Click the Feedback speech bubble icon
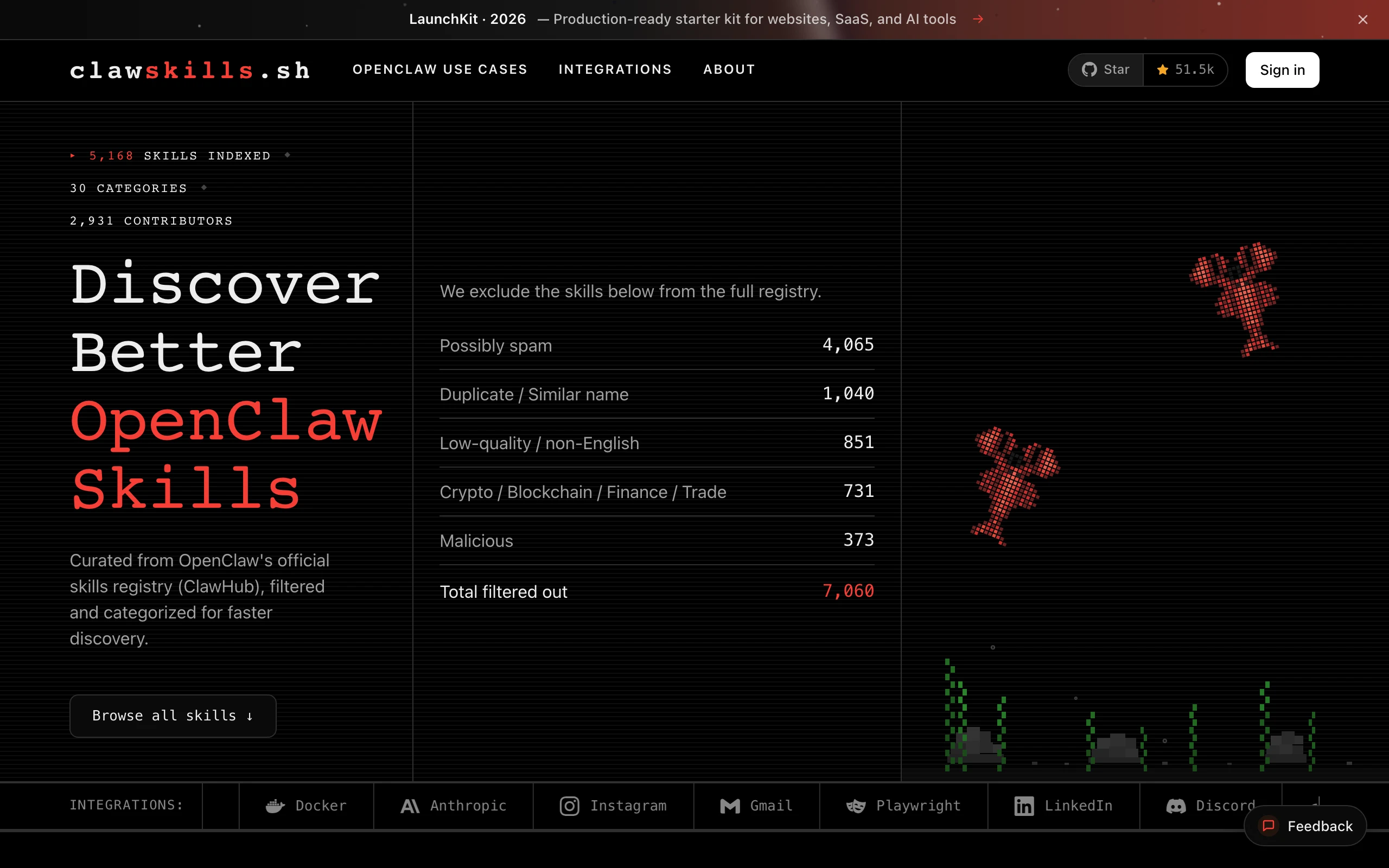The width and height of the screenshot is (1389, 868). 1269,826
